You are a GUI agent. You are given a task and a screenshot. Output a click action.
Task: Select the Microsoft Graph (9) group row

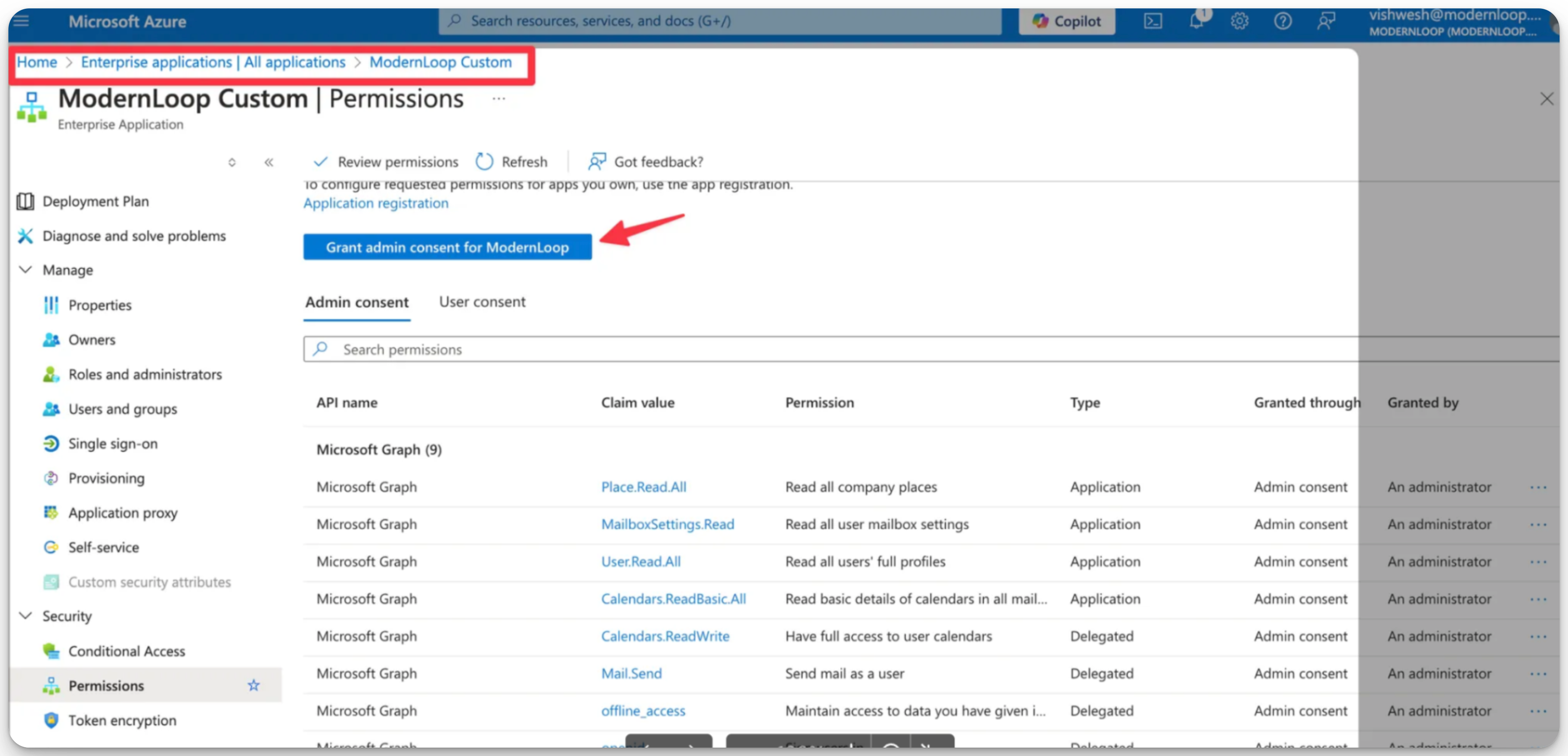(x=379, y=449)
